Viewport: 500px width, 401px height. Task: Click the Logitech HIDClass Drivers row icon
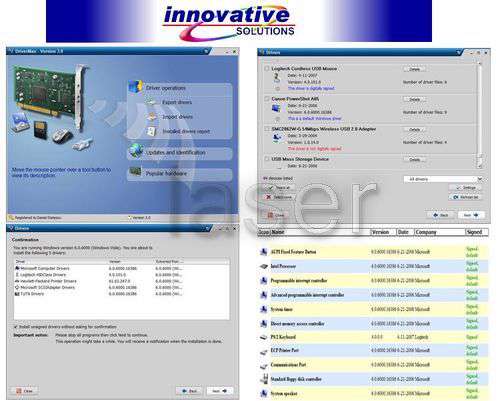pos(17,274)
